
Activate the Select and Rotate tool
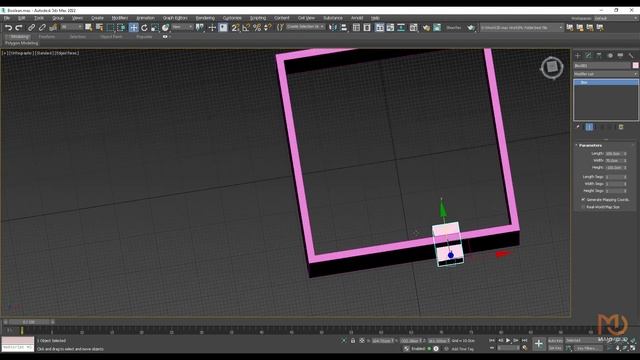[x=144, y=28]
